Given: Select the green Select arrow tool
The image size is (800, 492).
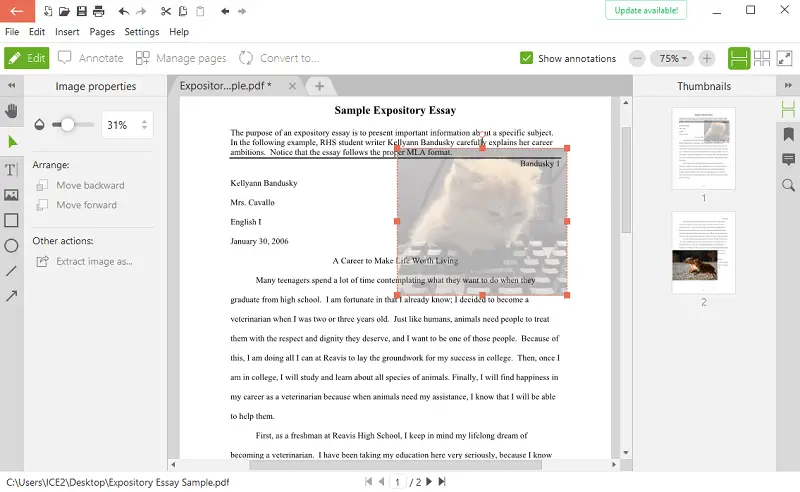Looking at the screenshot, I should pyautogui.click(x=12, y=142).
